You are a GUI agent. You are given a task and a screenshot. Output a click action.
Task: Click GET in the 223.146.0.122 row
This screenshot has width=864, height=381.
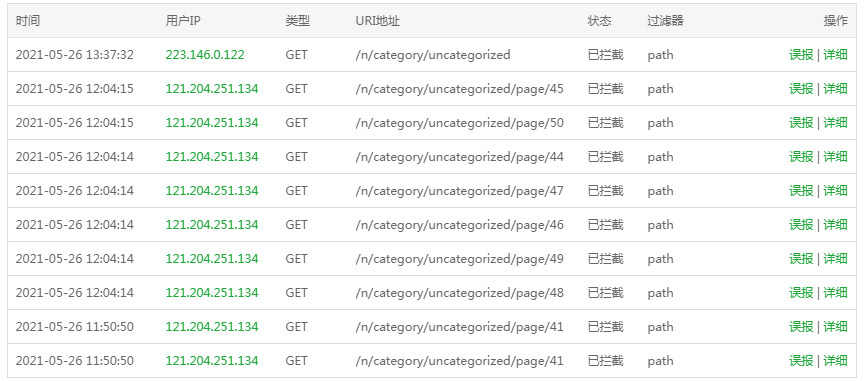(296, 55)
